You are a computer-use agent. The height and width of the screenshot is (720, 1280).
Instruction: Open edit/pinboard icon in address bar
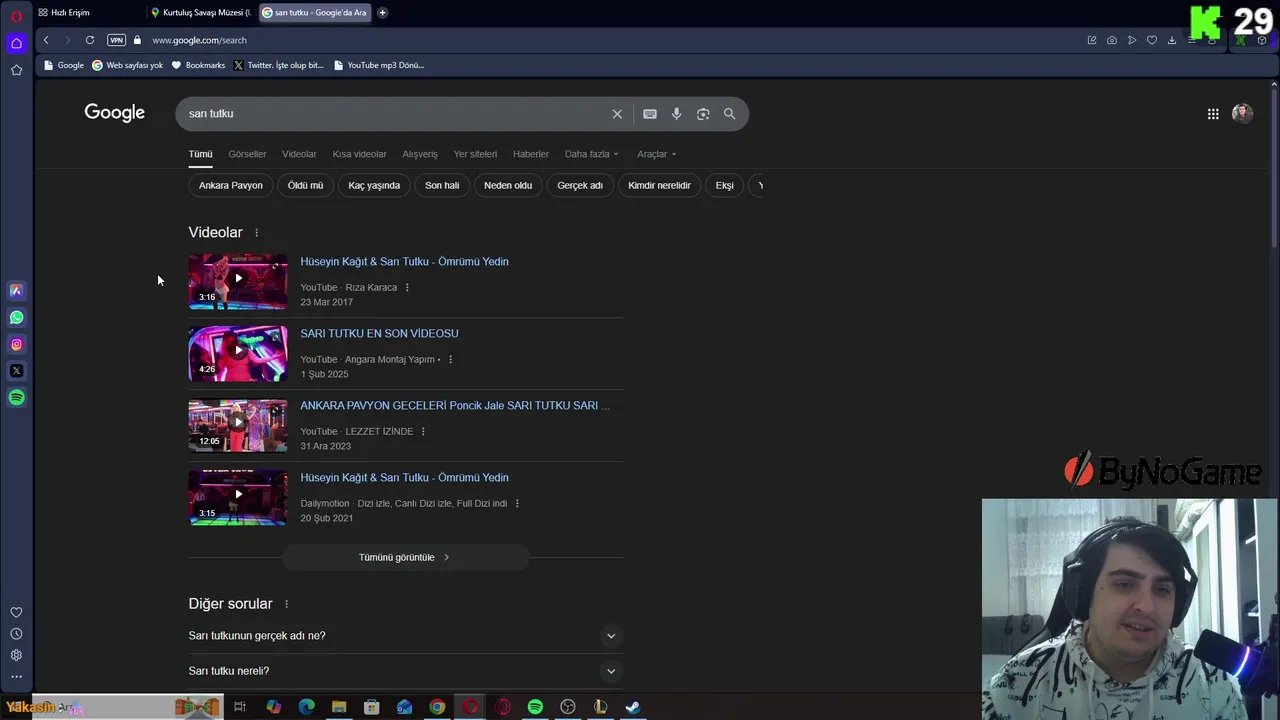1092,40
